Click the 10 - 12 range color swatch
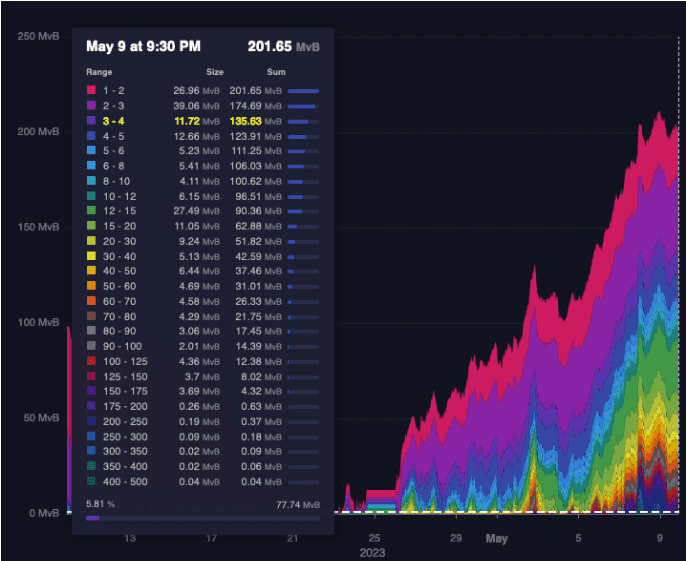The width and height of the screenshot is (686, 561). tap(91, 196)
